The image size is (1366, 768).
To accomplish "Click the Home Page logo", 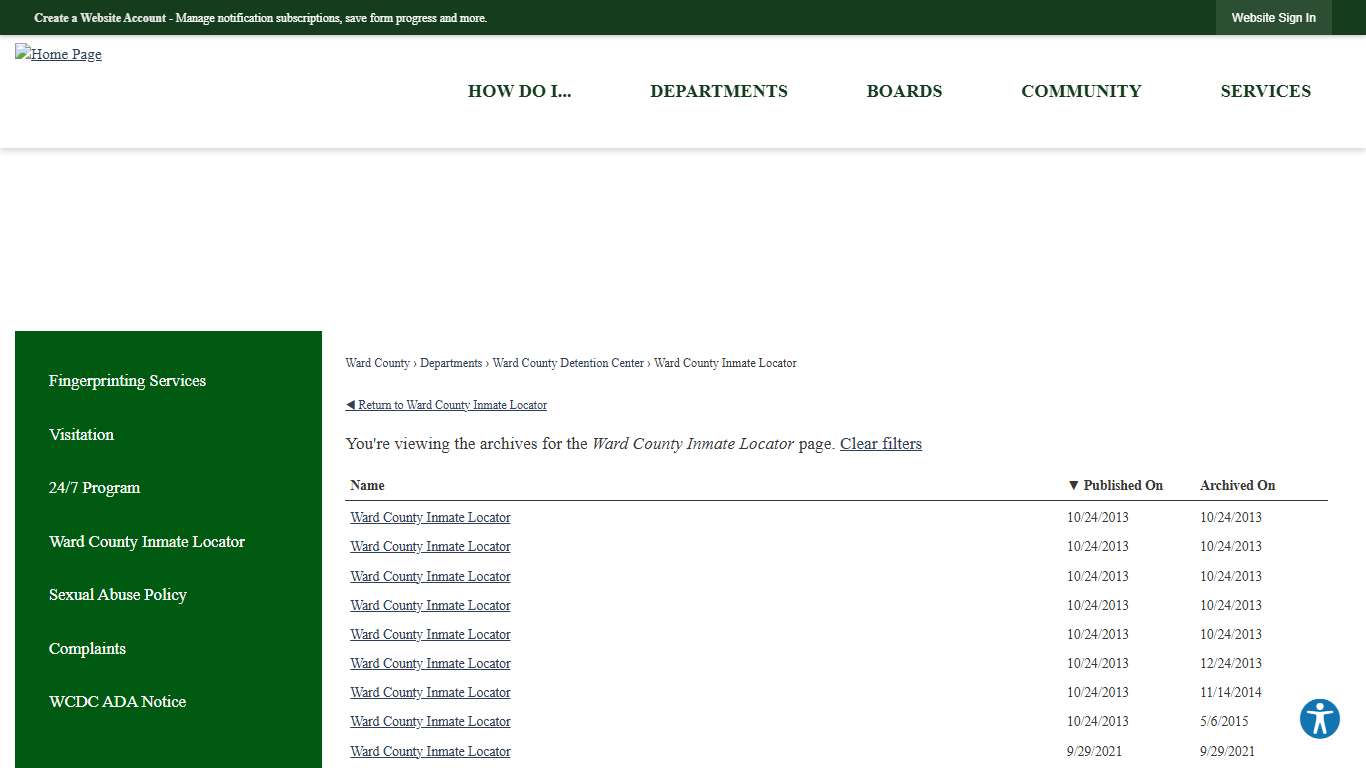I will point(58,54).
